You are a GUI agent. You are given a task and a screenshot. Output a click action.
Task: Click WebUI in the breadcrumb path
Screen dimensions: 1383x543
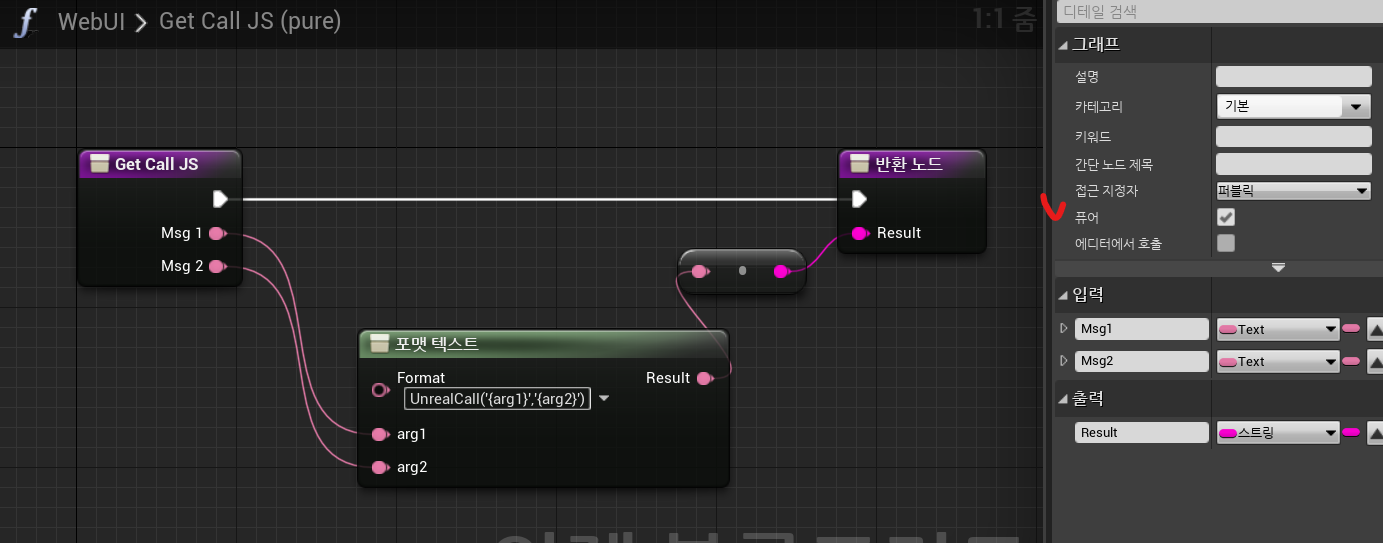click(x=91, y=21)
